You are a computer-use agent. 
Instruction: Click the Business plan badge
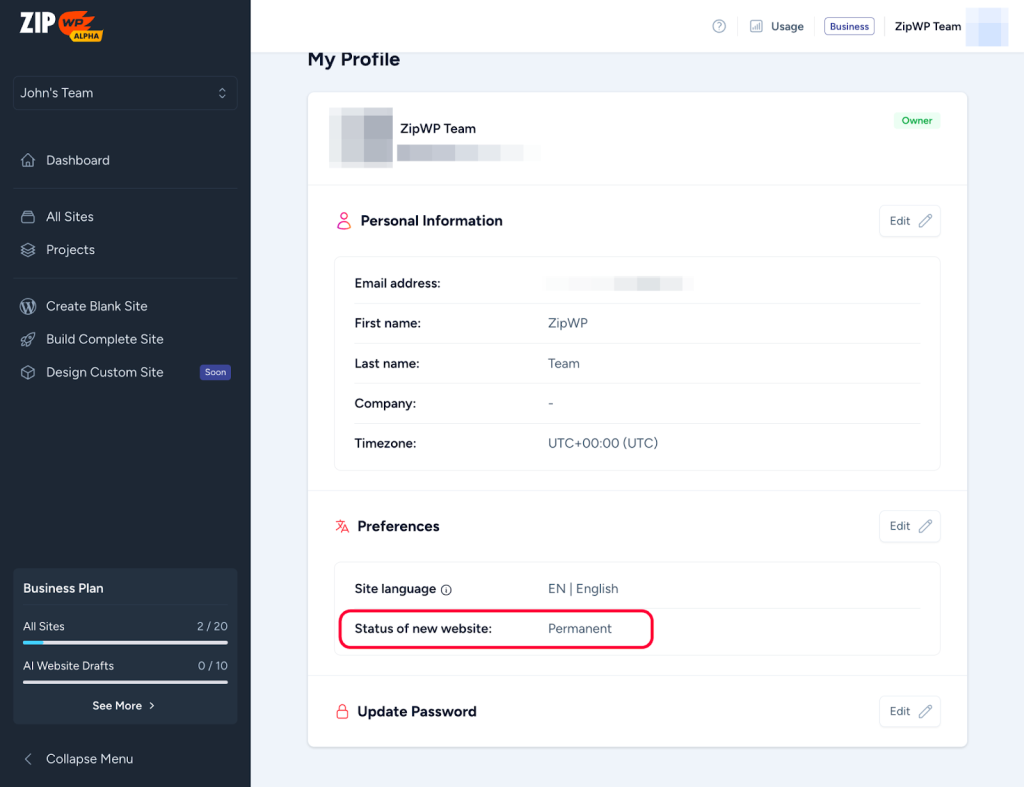tap(849, 27)
